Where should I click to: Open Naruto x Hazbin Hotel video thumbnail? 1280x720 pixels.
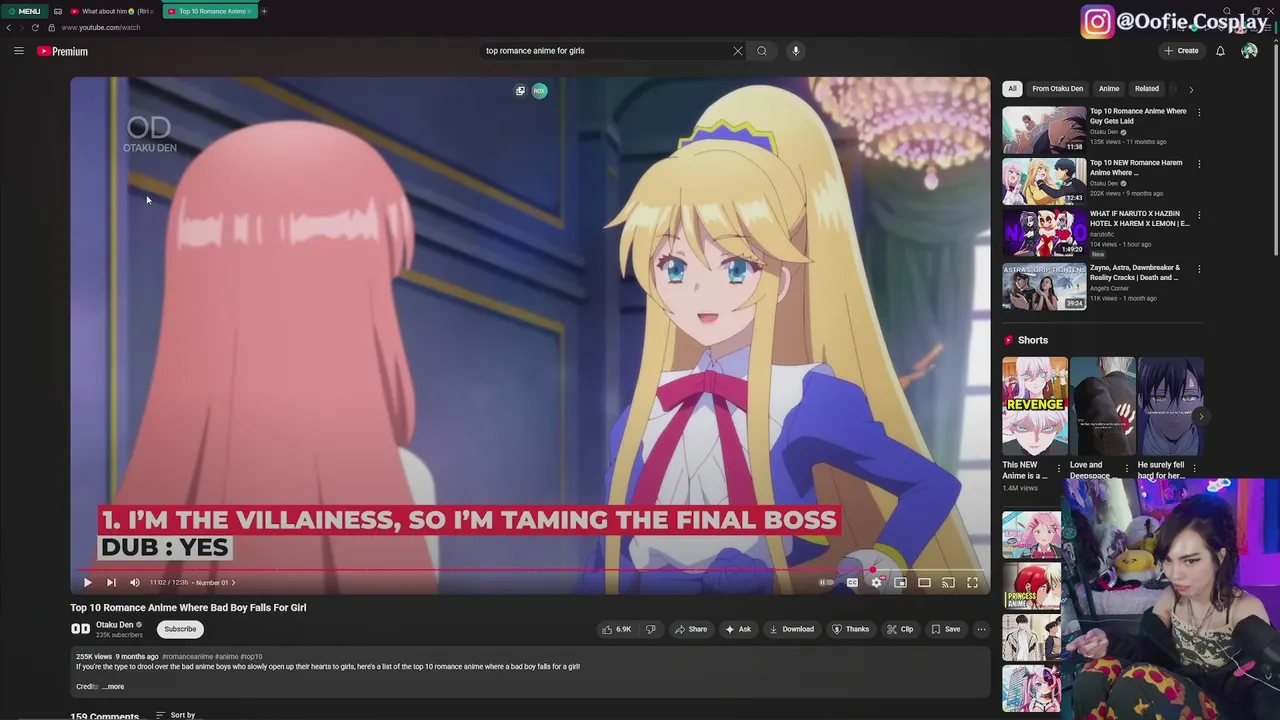tap(1044, 233)
